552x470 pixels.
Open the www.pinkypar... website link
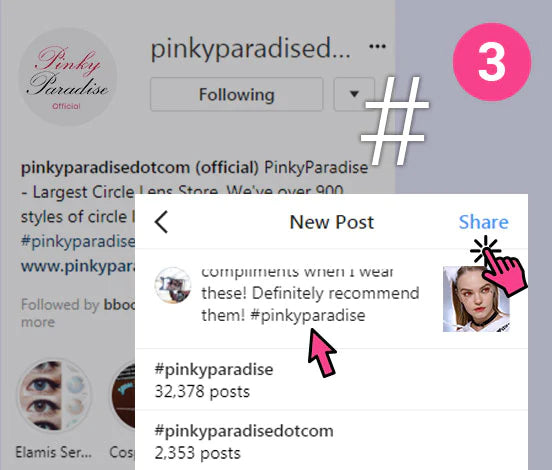click(x=78, y=266)
